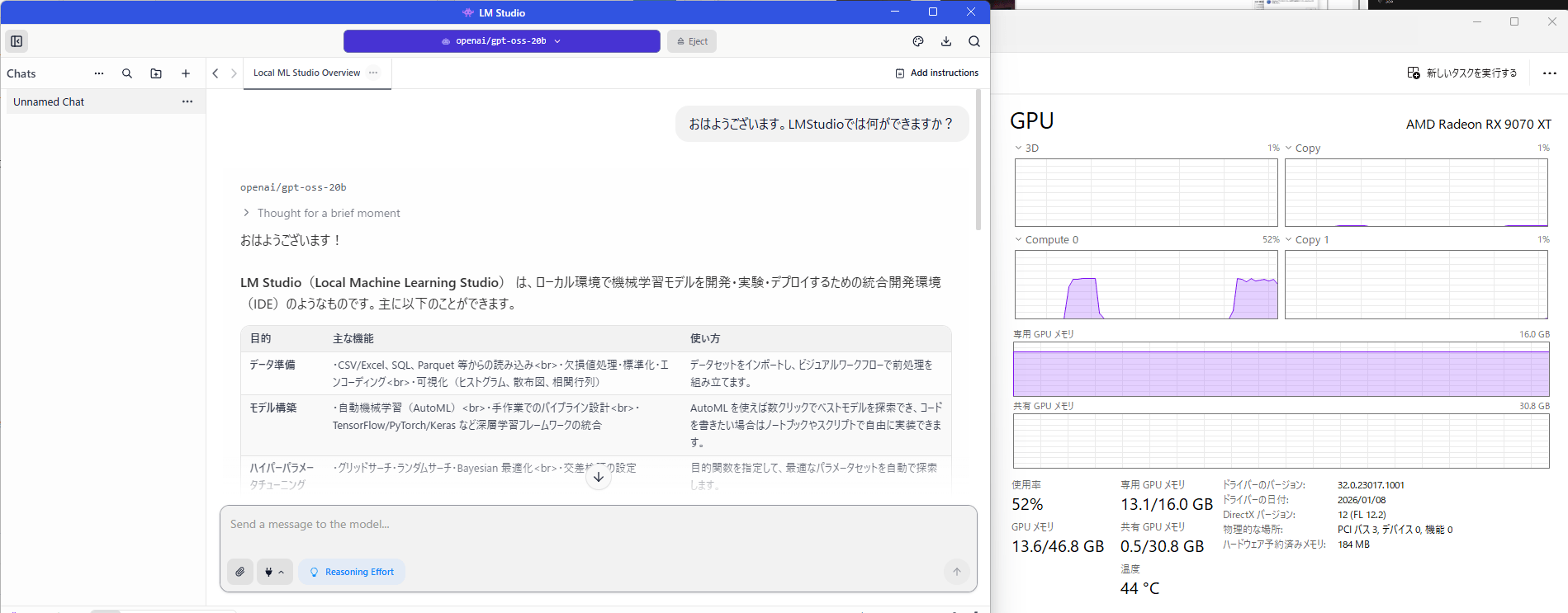
Task: Click the search chats magnifier icon
Action: click(127, 73)
